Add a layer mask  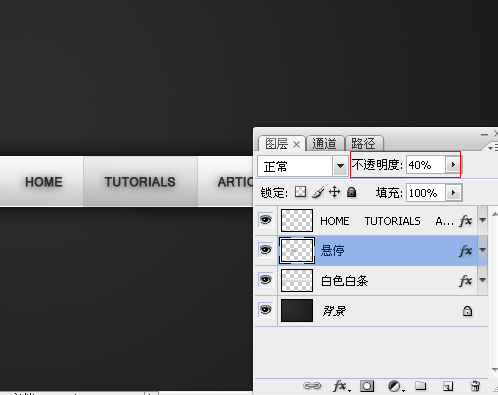pyautogui.click(x=367, y=386)
